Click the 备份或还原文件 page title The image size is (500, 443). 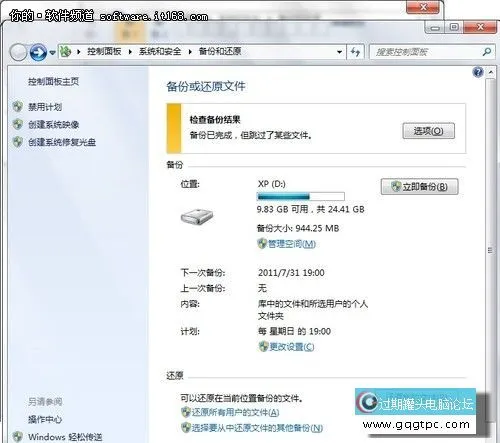click(206, 87)
